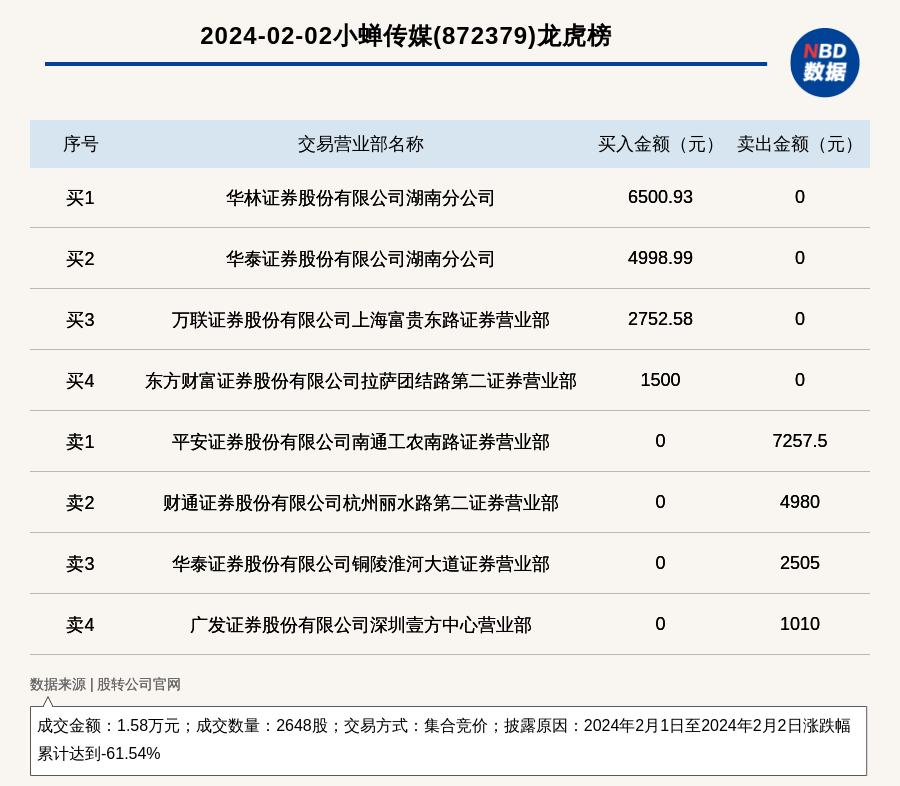The image size is (900, 786).
Task: Click the buy amount 6500.93
Action: point(660,197)
